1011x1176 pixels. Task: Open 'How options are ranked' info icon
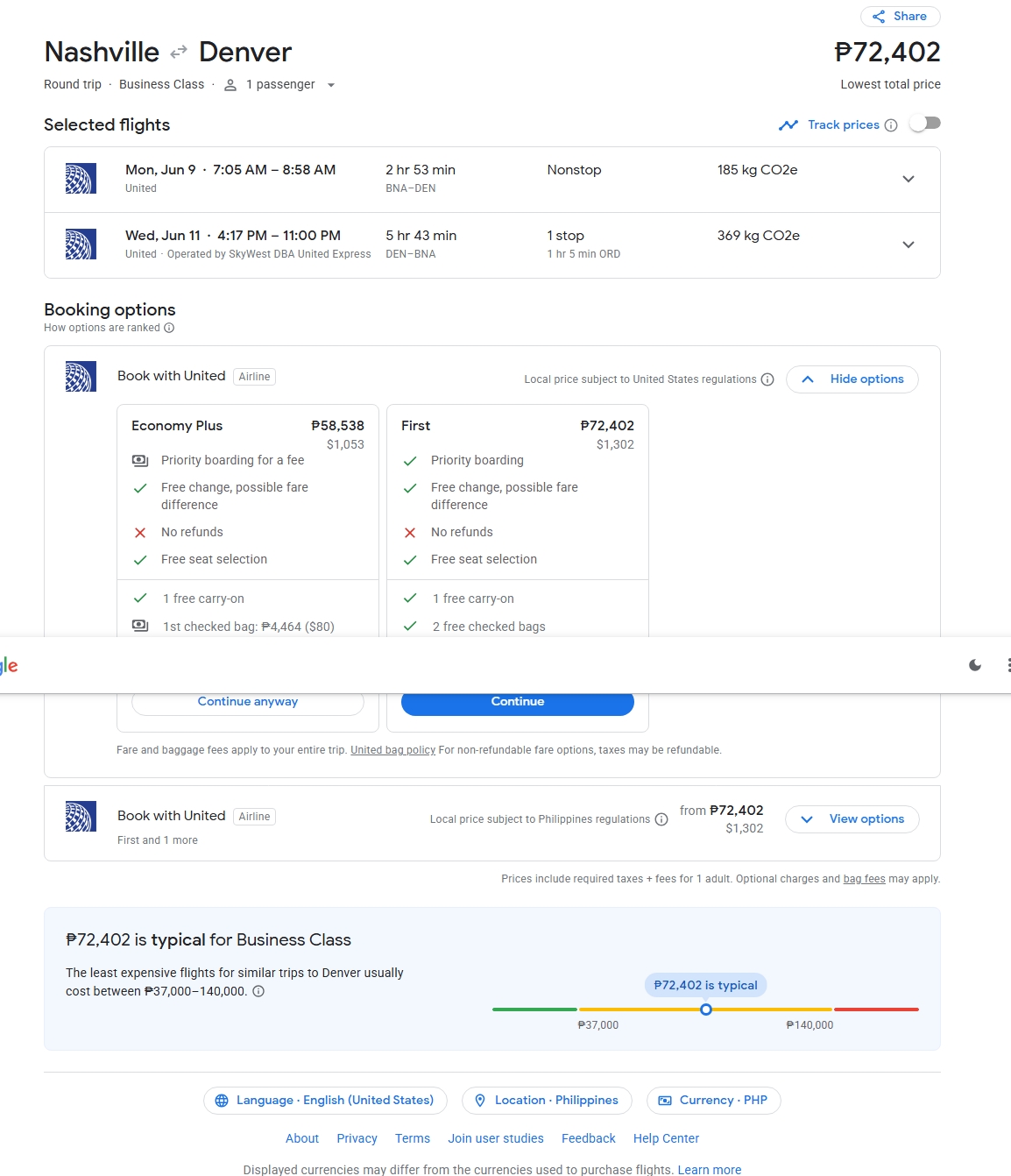tap(169, 328)
